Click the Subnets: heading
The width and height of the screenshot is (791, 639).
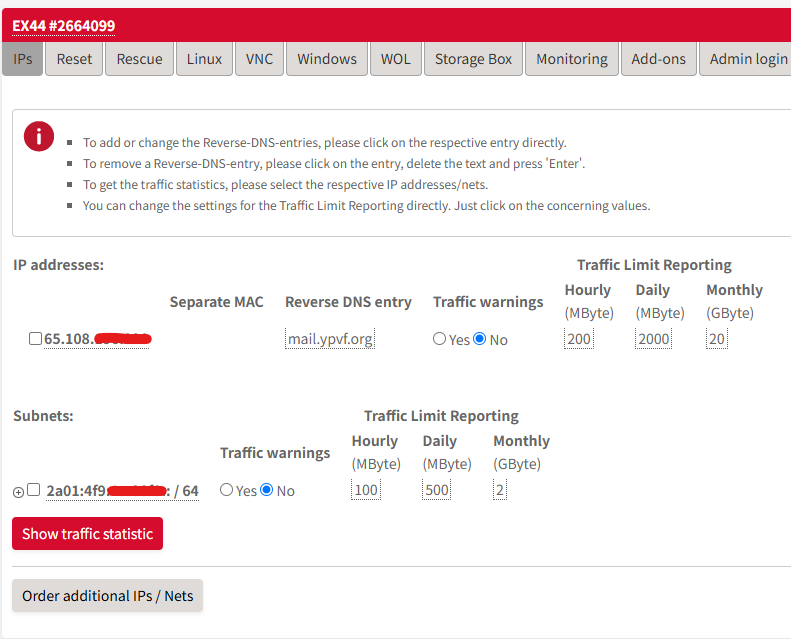point(43,416)
